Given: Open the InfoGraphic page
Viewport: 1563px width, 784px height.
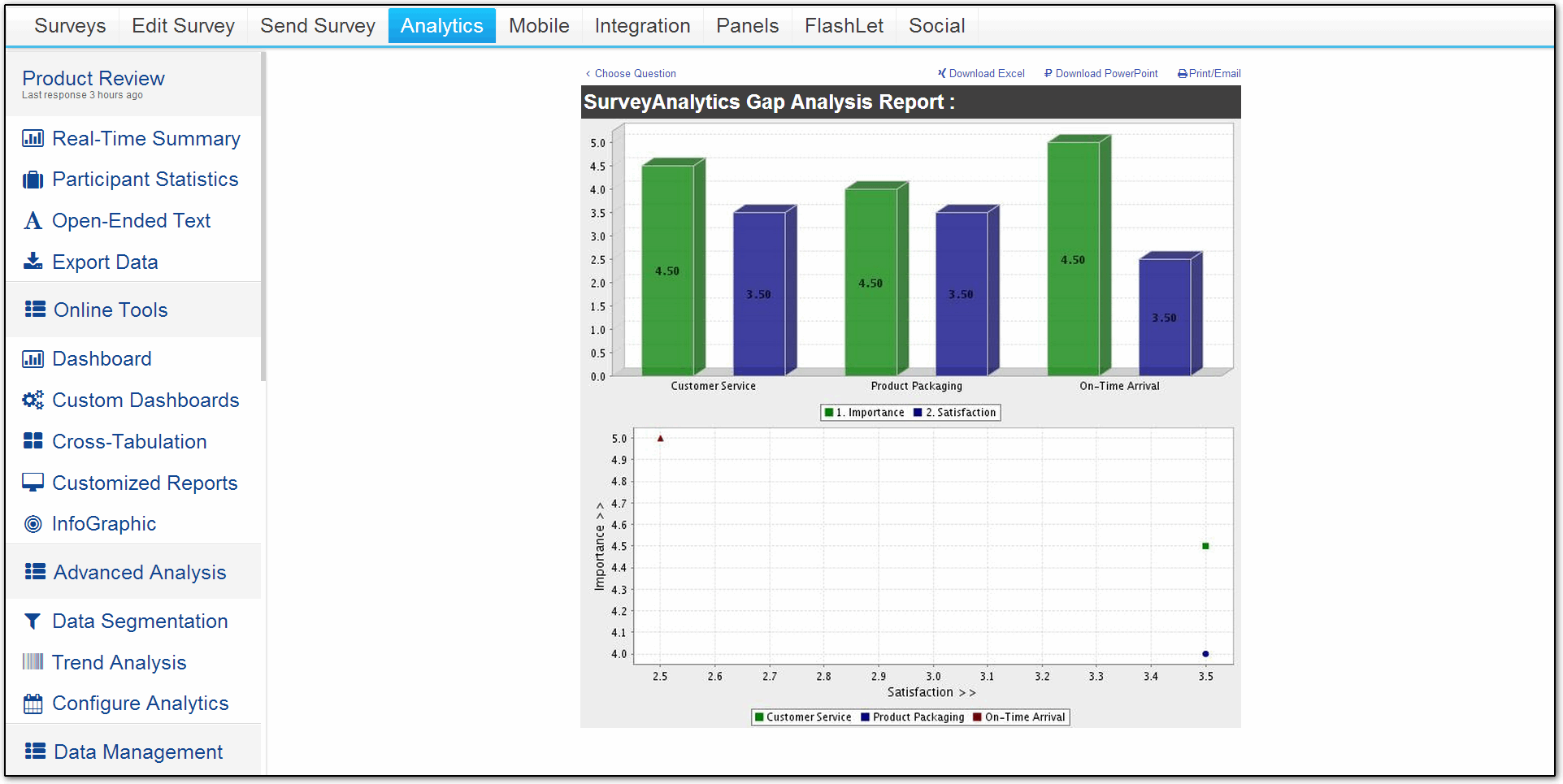Looking at the screenshot, I should pyautogui.click(x=104, y=524).
